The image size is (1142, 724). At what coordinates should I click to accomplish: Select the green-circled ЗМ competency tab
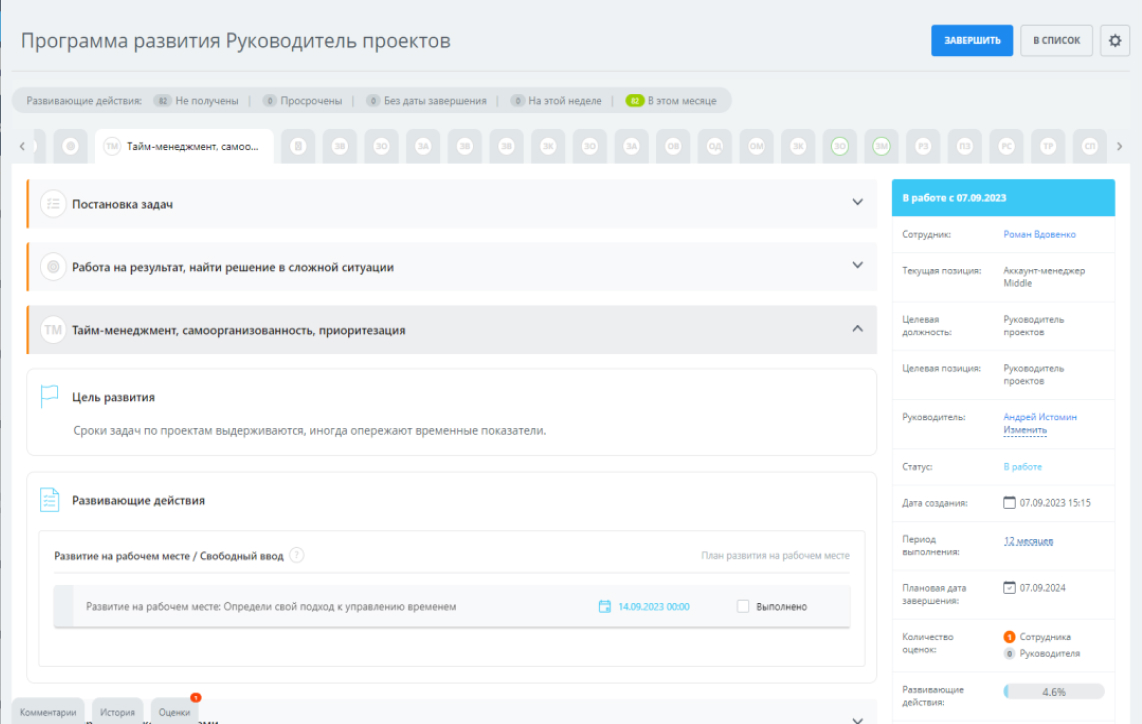881,146
